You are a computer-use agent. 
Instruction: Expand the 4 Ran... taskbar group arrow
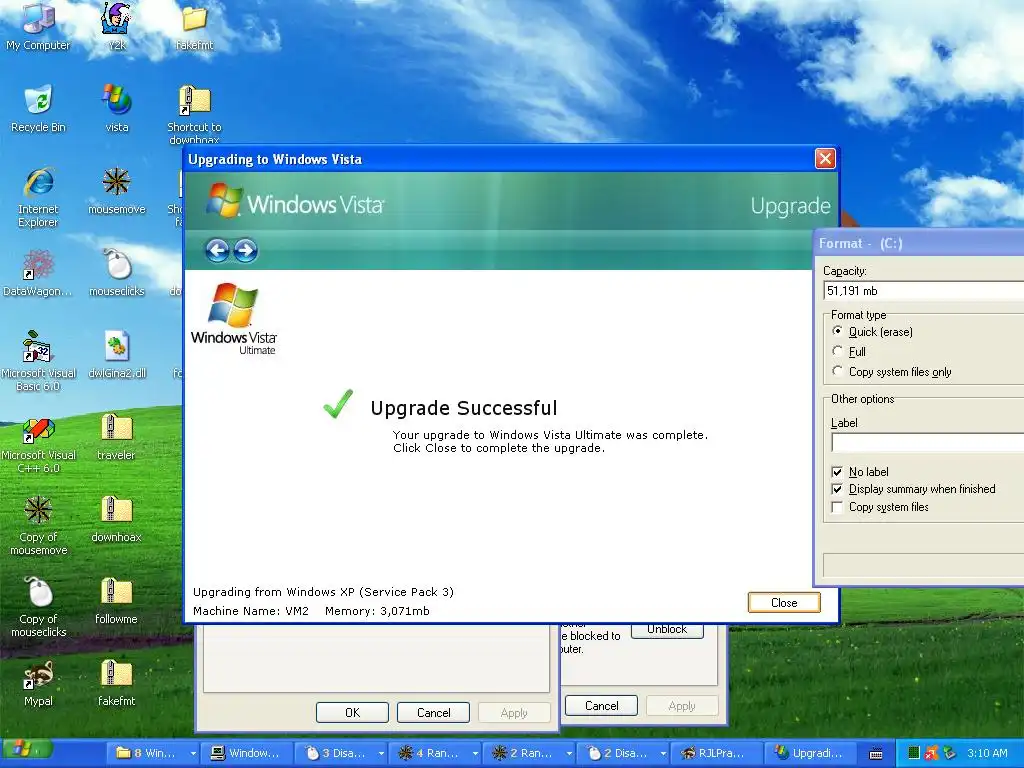point(475,753)
